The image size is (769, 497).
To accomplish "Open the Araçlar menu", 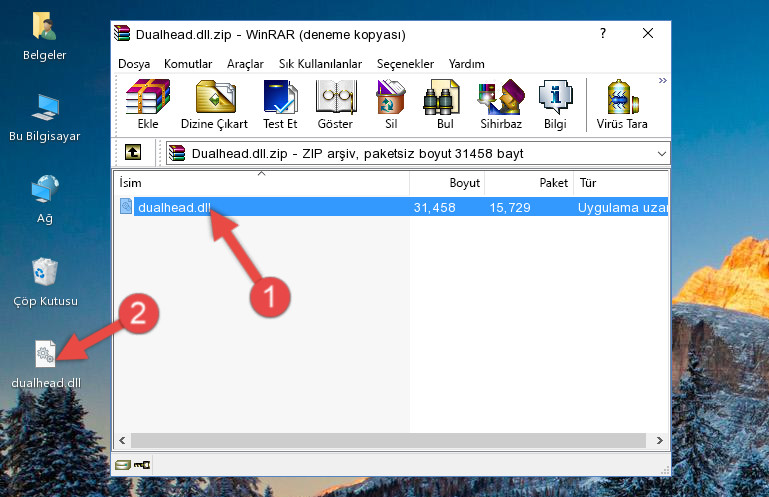I will (x=245, y=64).
